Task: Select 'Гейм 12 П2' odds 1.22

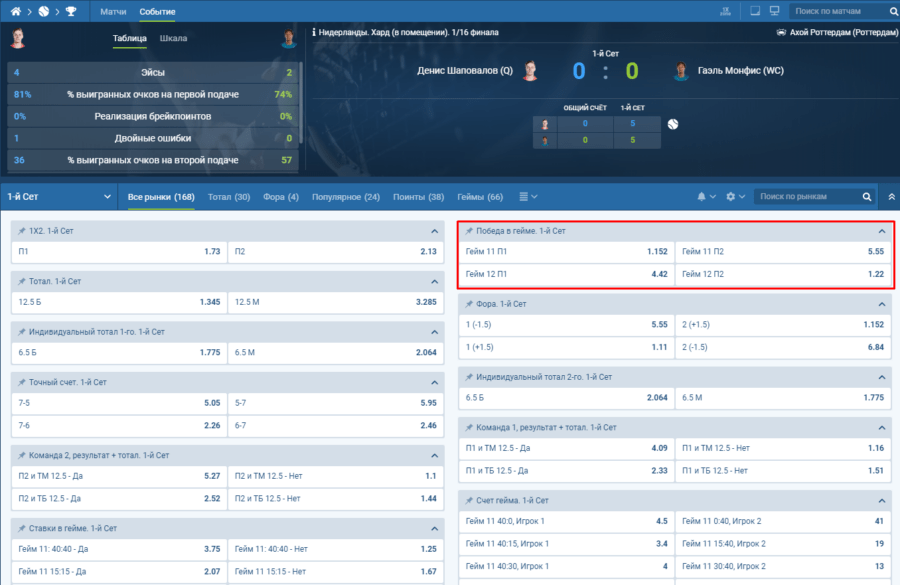Action: point(783,274)
